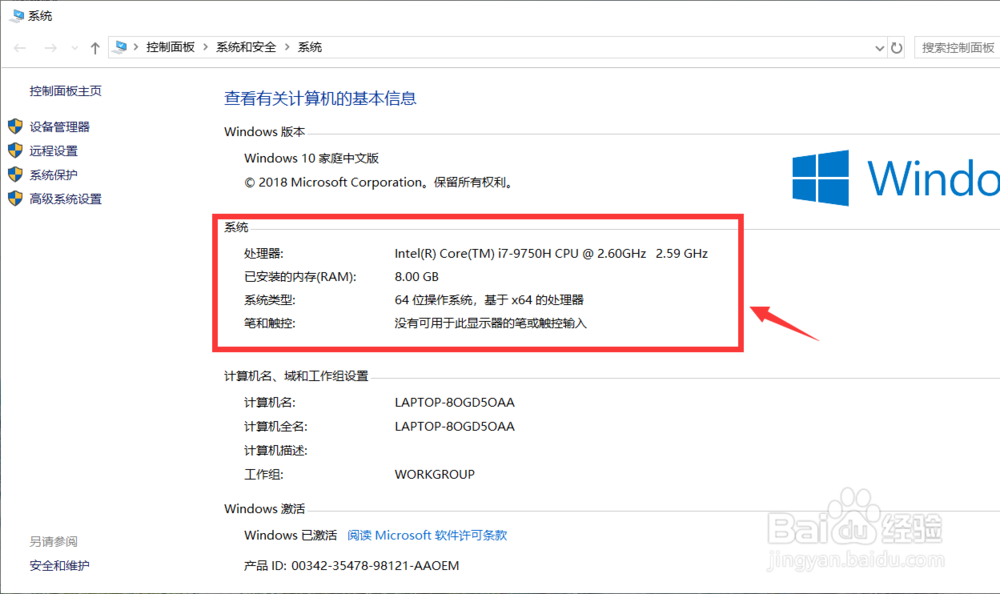The height and width of the screenshot is (594, 1000).
Task: Open the address bar history dropdown arrow
Action: 879,47
